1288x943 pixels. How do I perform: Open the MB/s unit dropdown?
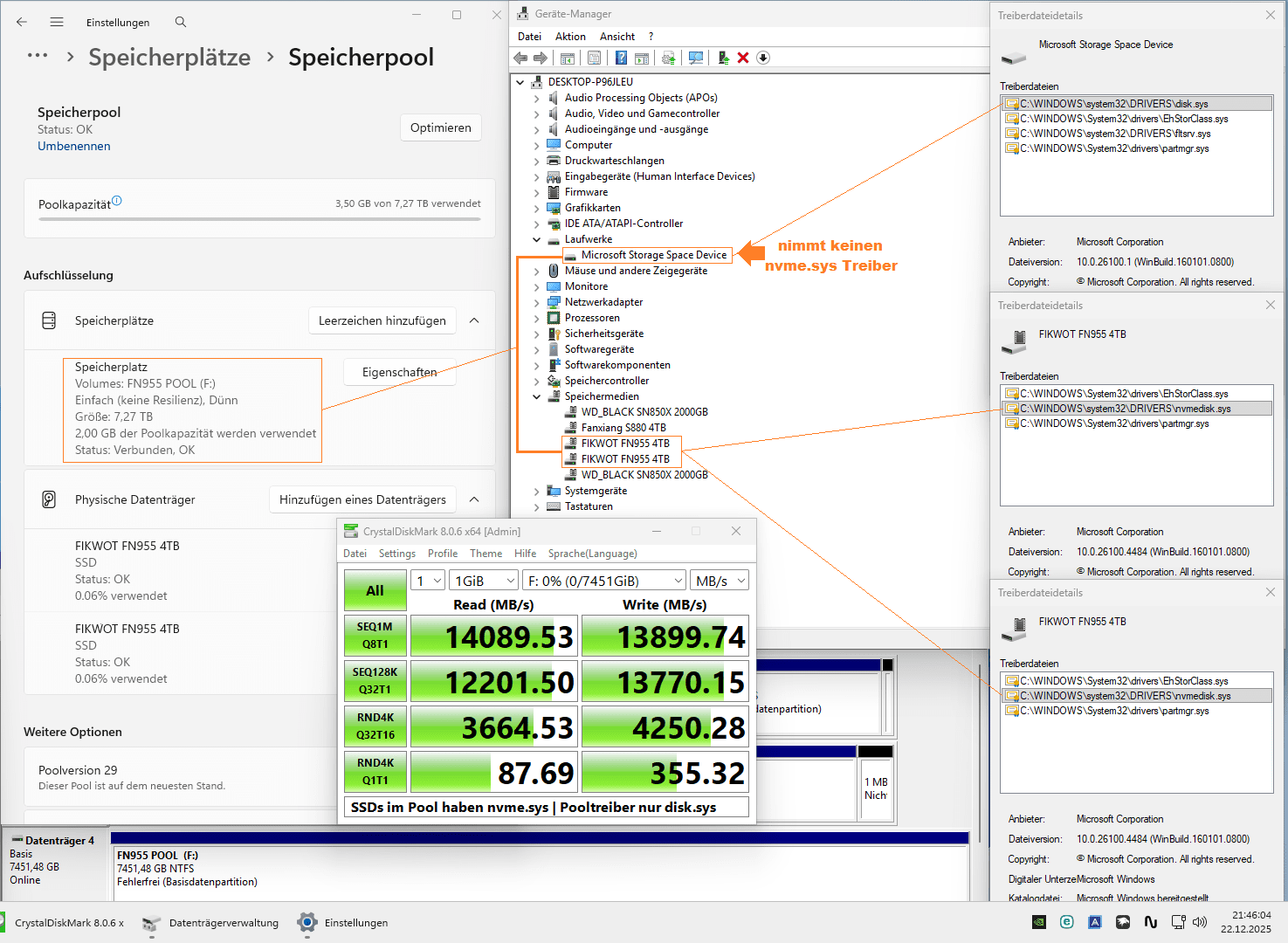pos(720,581)
